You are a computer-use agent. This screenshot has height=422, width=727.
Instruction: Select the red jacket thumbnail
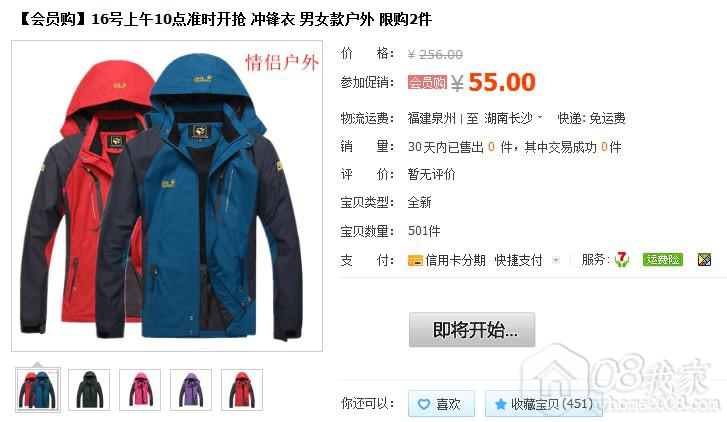pyautogui.click(x=242, y=390)
